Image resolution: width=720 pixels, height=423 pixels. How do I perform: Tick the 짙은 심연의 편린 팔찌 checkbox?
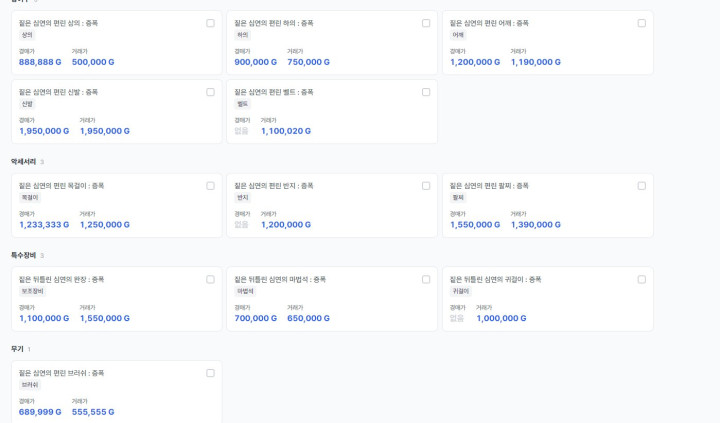(x=642, y=186)
